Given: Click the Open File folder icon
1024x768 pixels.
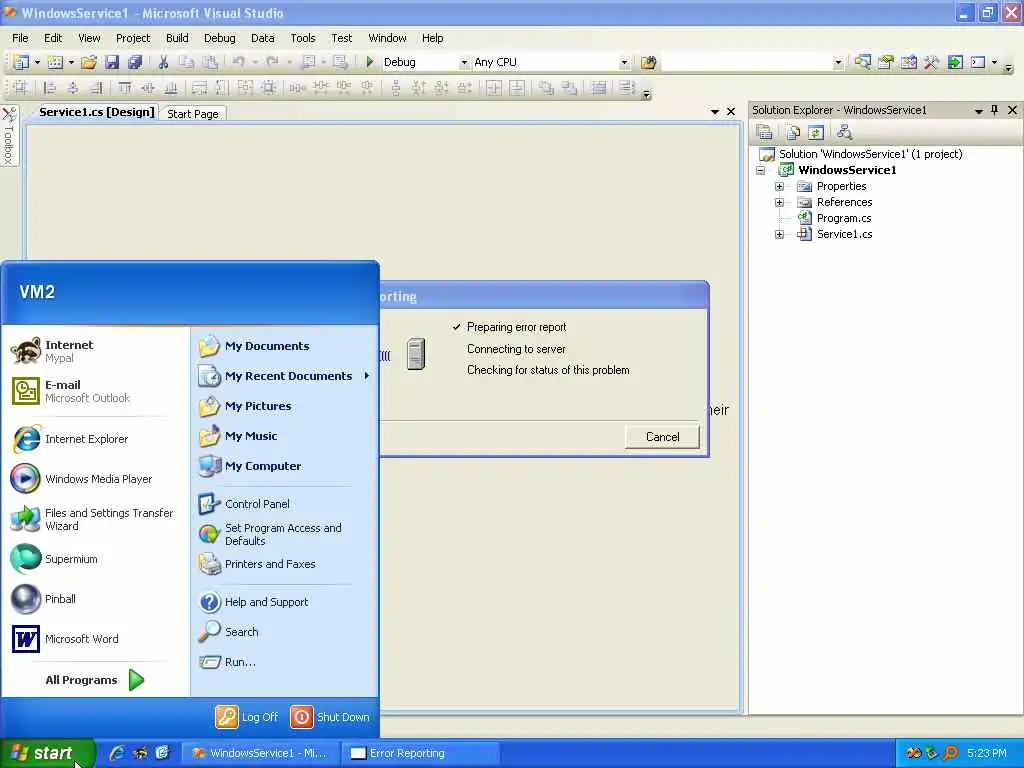Looking at the screenshot, I should point(89,62).
